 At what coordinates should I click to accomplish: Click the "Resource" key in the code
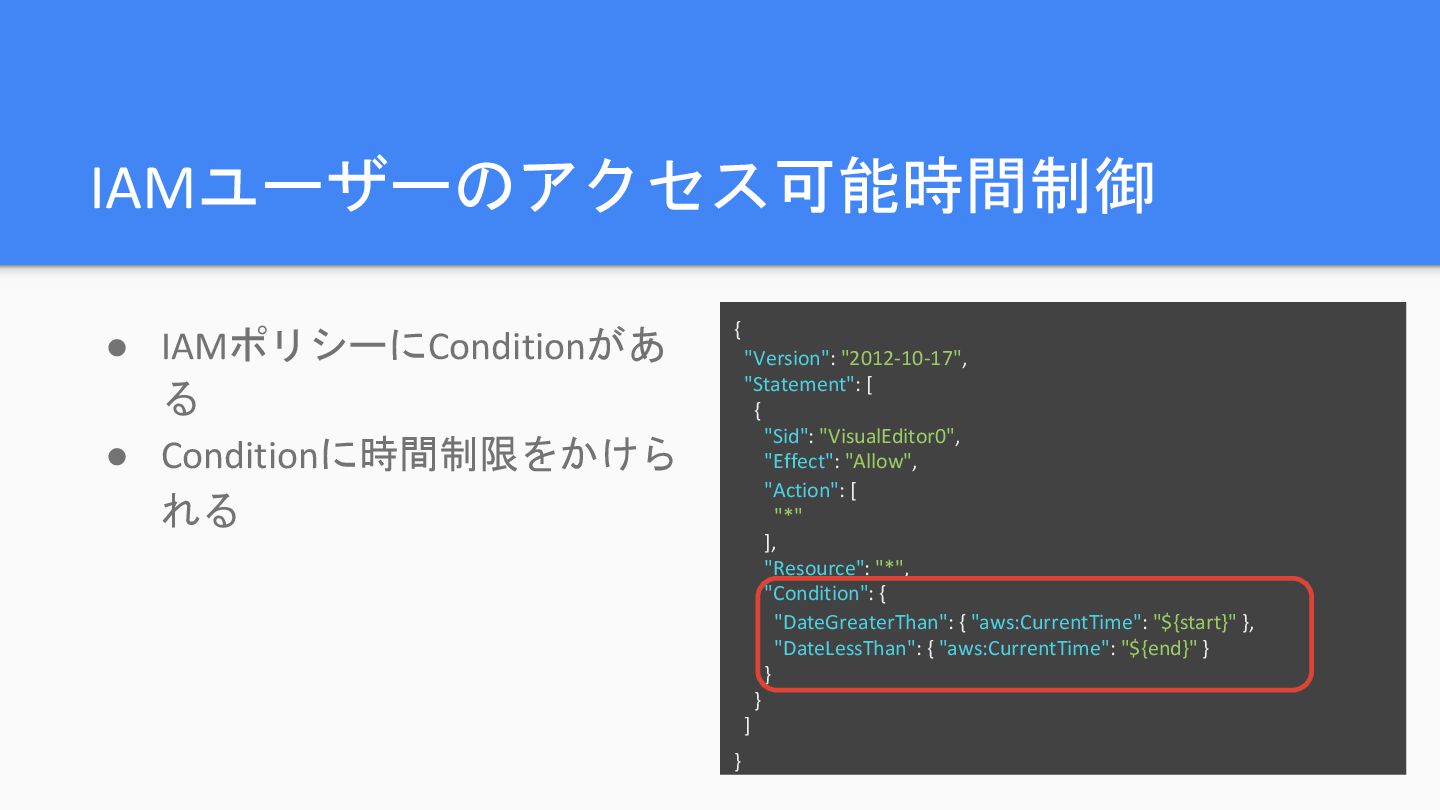click(813, 568)
